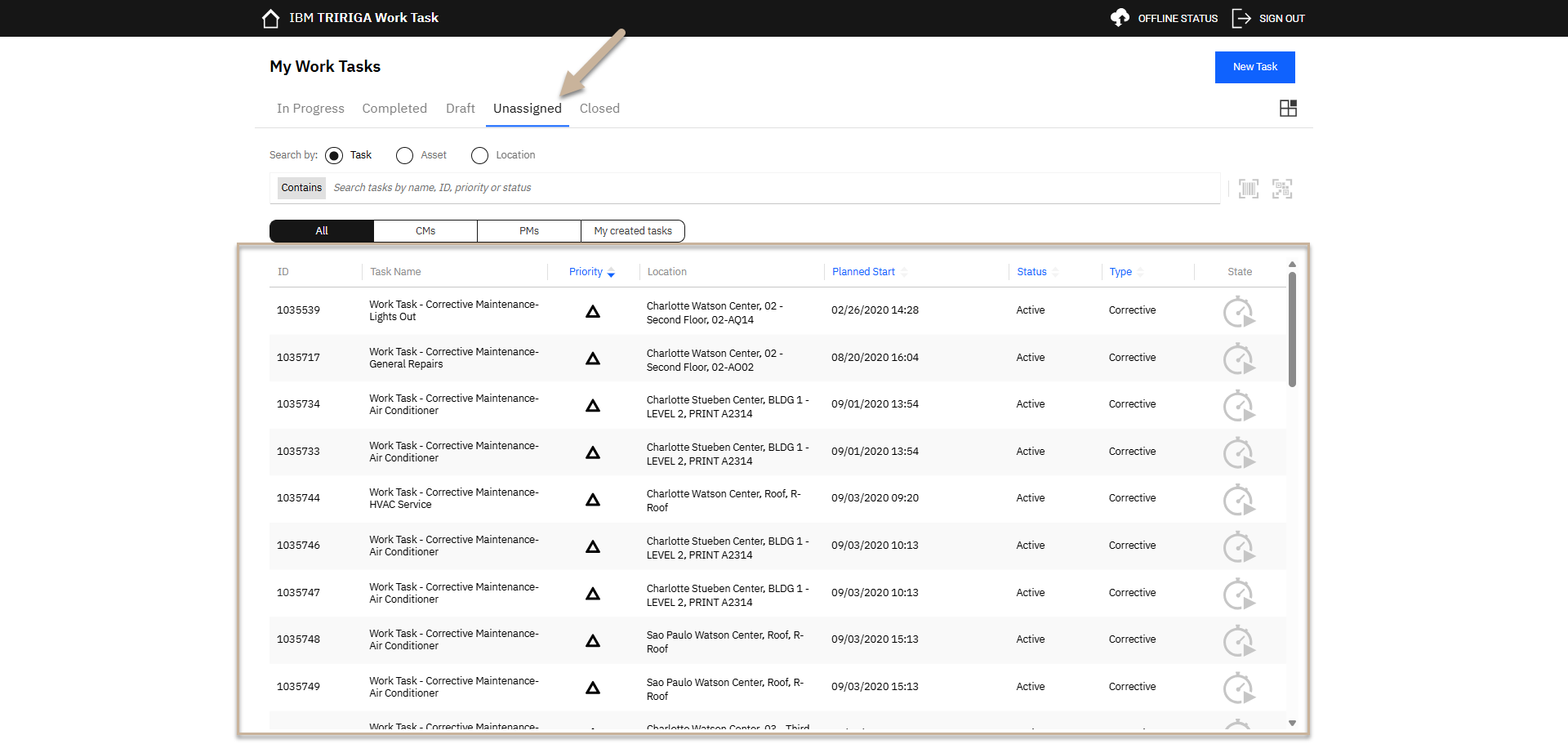Click the priority triangle of task 1035717
The width and height of the screenshot is (1568, 744).
(x=593, y=359)
